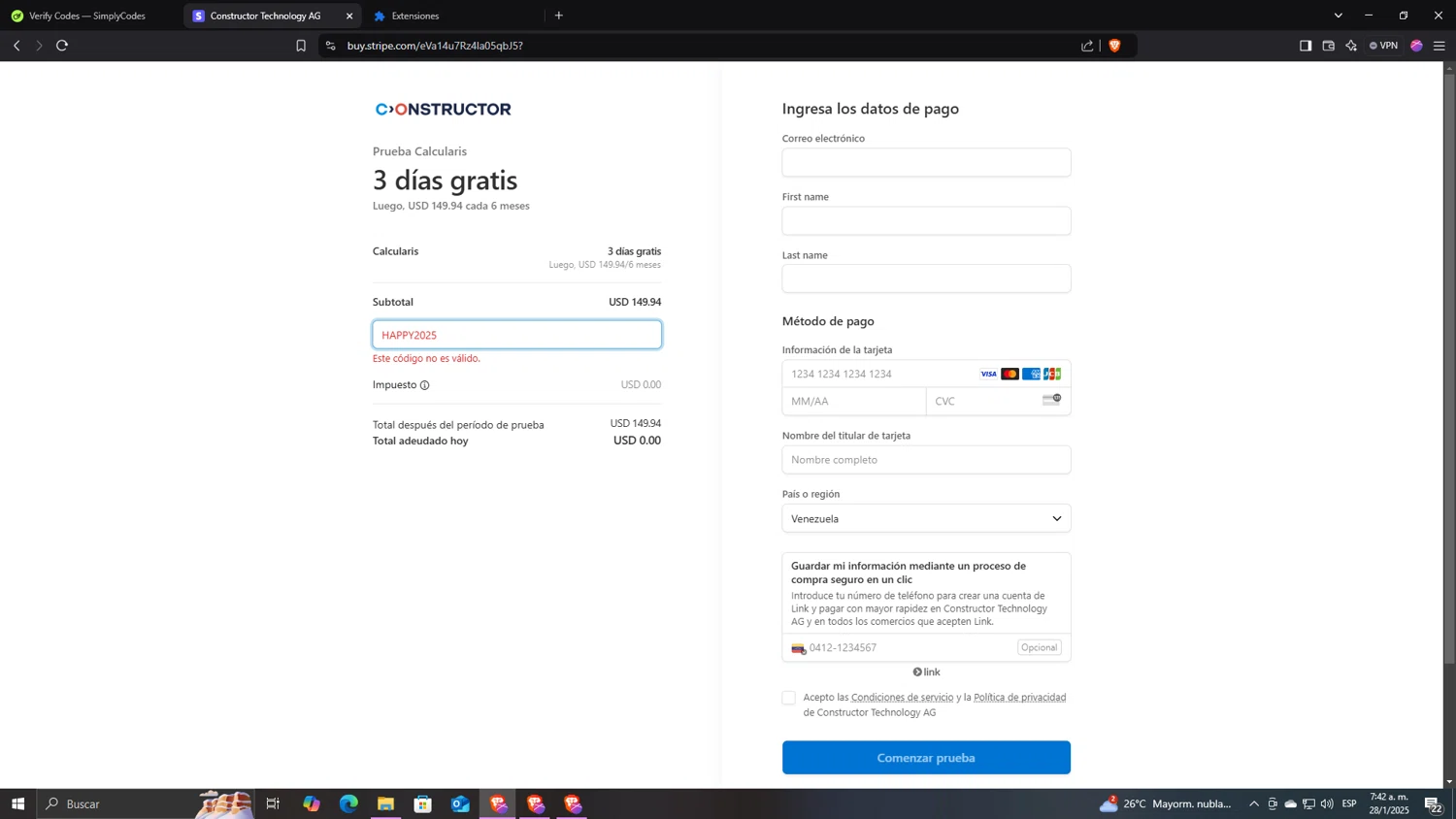Image resolution: width=1456 pixels, height=819 pixels.
Task: Click the Mastercard brand icon
Action: (1009, 374)
